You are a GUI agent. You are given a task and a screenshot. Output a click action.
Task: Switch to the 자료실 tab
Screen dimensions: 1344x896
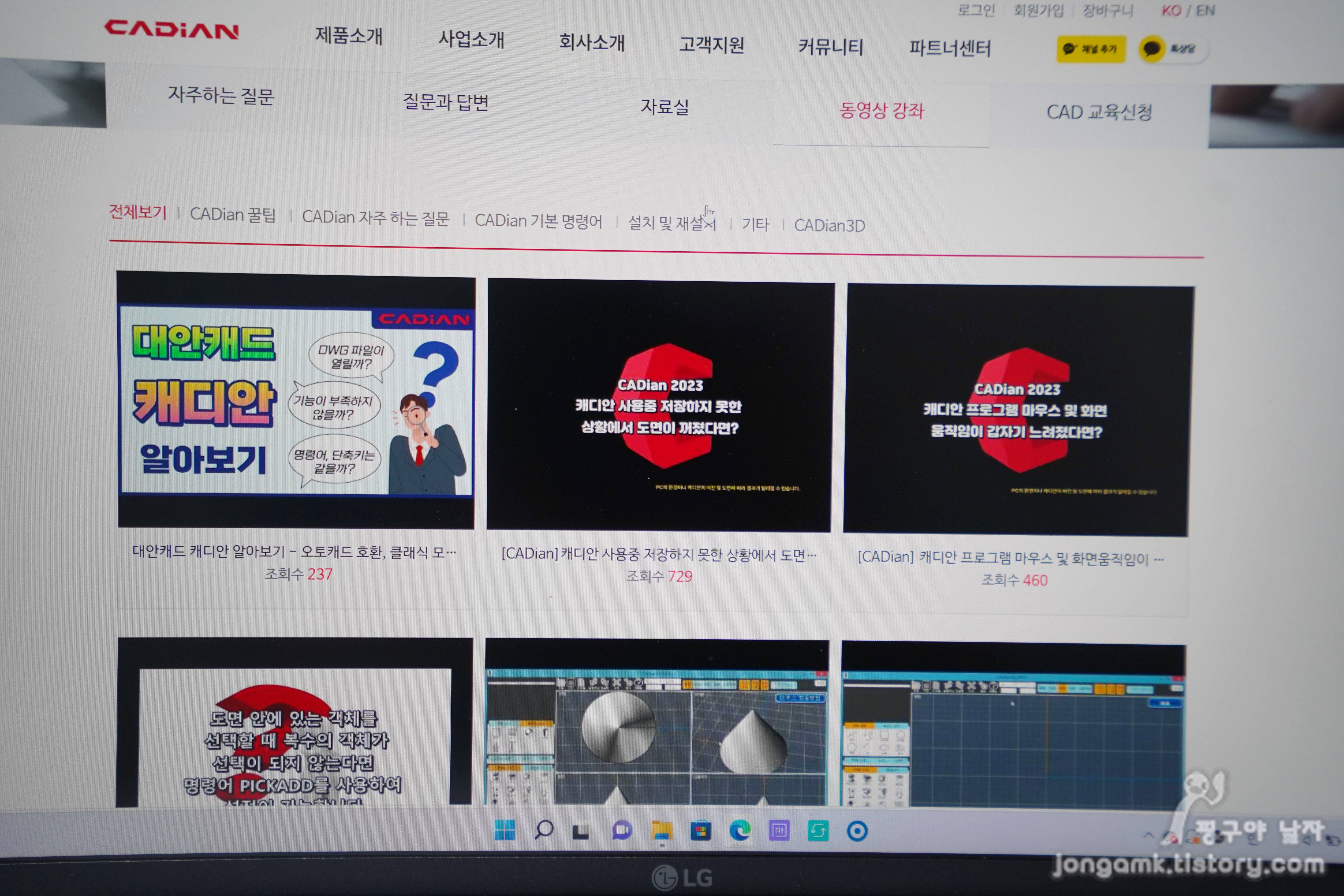click(x=664, y=106)
